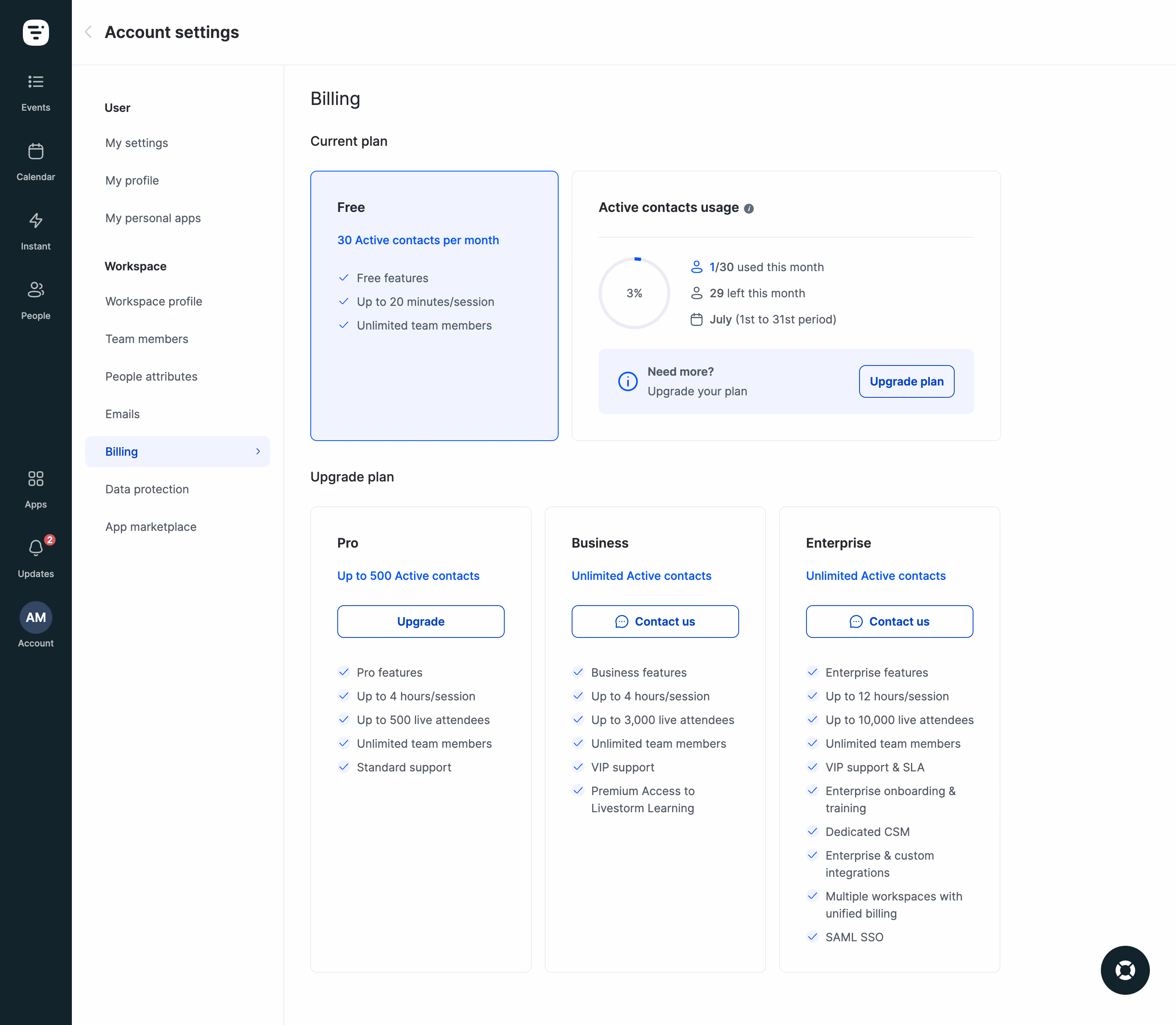Click the calendar icon beside July period
The height and width of the screenshot is (1025, 1176).
click(x=696, y=319)
